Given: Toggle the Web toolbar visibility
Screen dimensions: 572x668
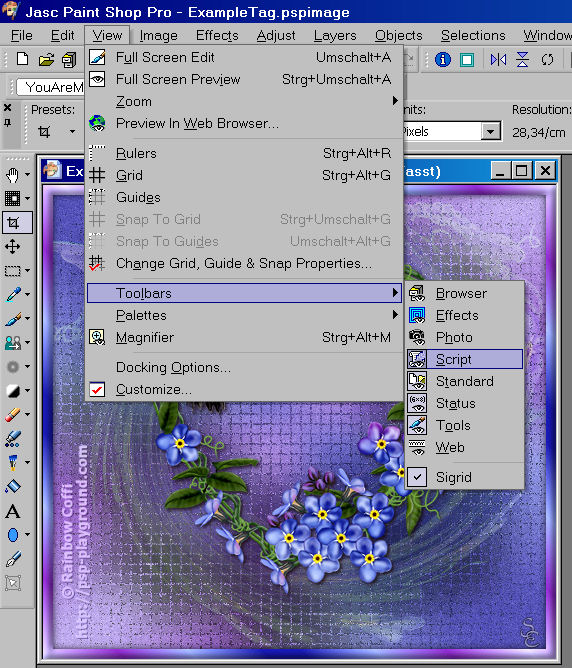Looking at the screenshot, I should 464,448.
